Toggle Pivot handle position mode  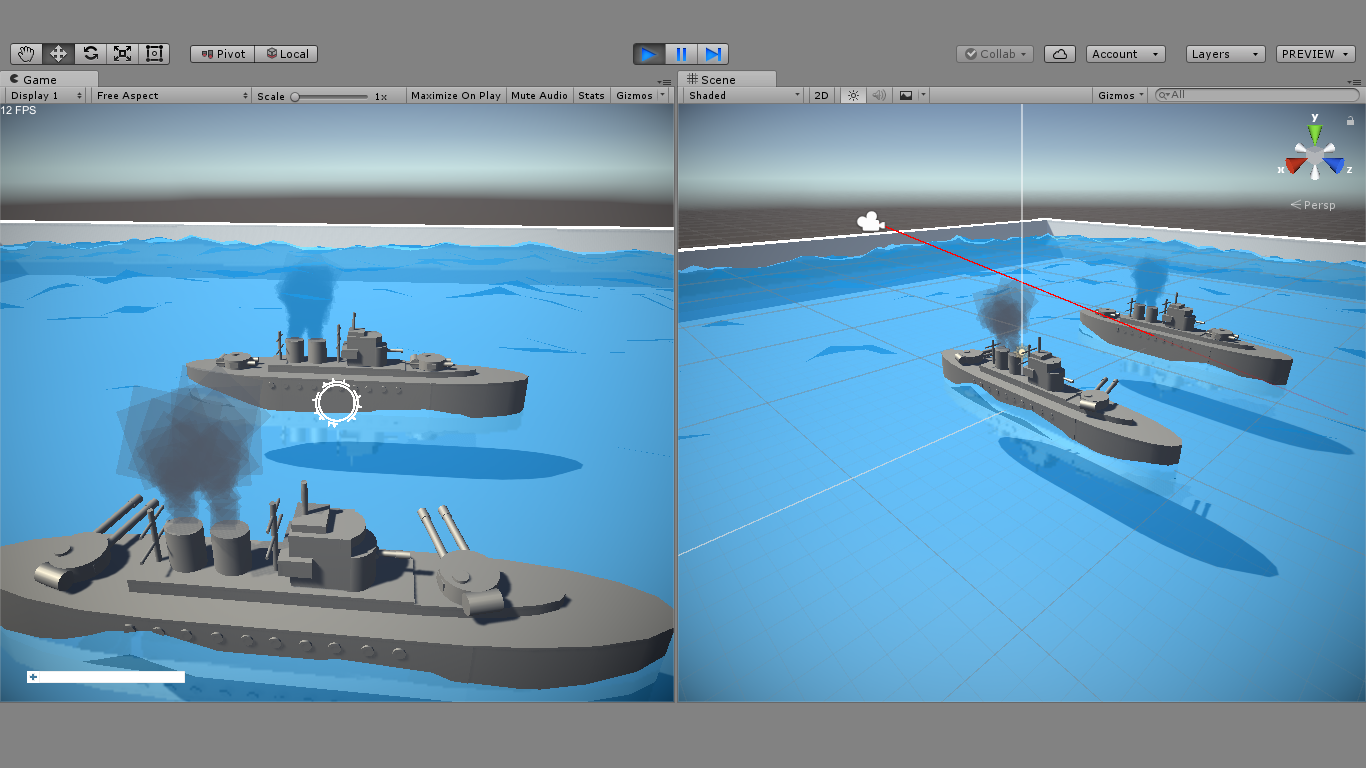223,54
